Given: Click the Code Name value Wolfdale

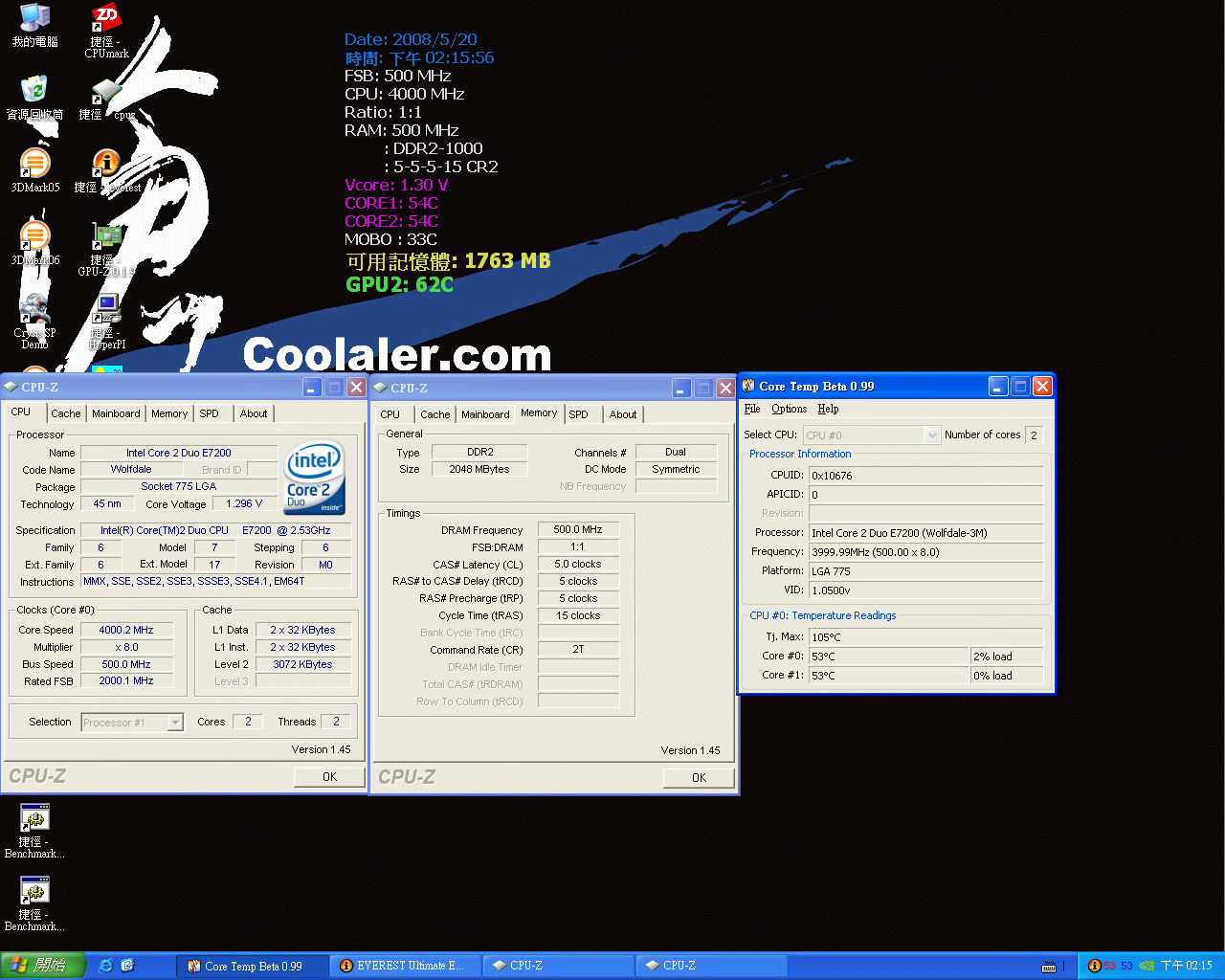Looking at the screenshot, I should [x=131, y=469].
